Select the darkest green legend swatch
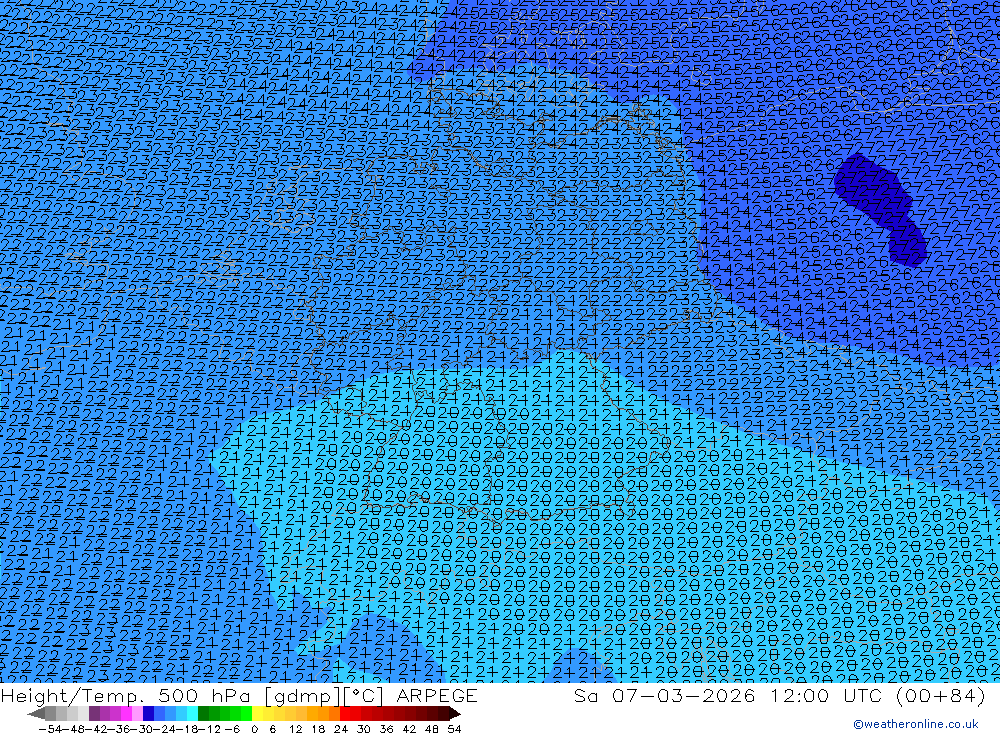Screen dimensions: 1000x733 (x=203, y=714)
